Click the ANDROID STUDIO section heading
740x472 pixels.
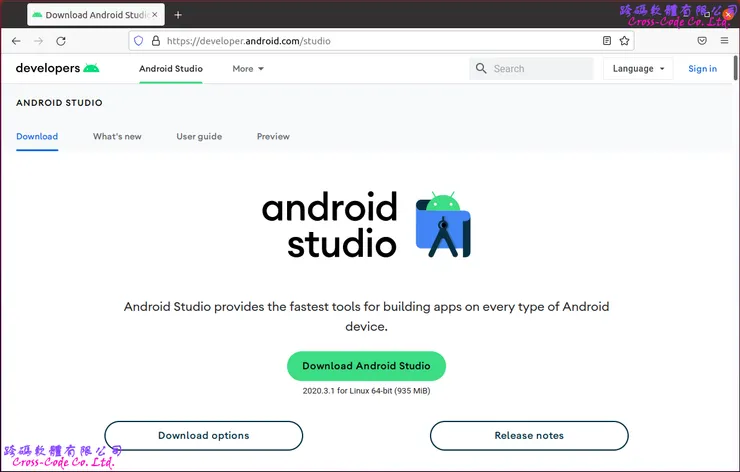tap(59, 103)
